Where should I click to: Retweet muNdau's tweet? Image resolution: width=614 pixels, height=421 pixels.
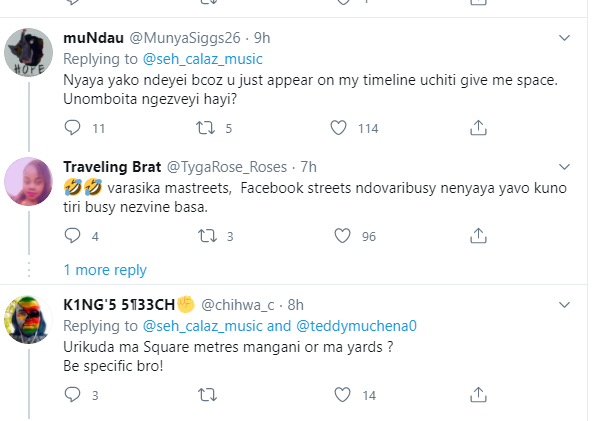(x=207, y=127)
